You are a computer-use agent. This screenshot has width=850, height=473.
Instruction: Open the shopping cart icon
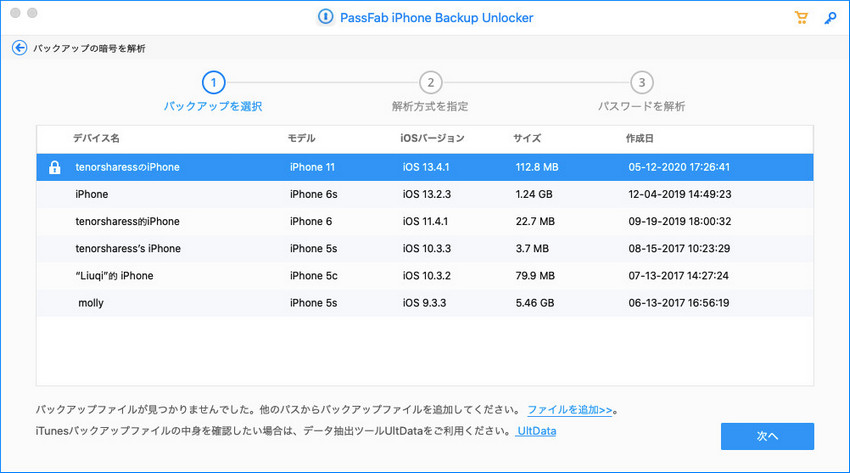coord(800,18)
